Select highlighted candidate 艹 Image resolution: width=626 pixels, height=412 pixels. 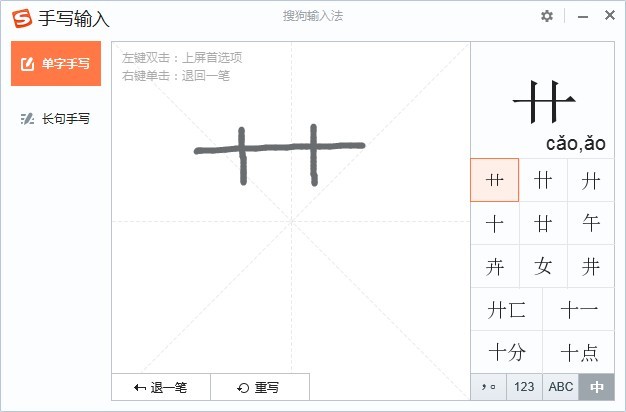(x=494, y=180)
